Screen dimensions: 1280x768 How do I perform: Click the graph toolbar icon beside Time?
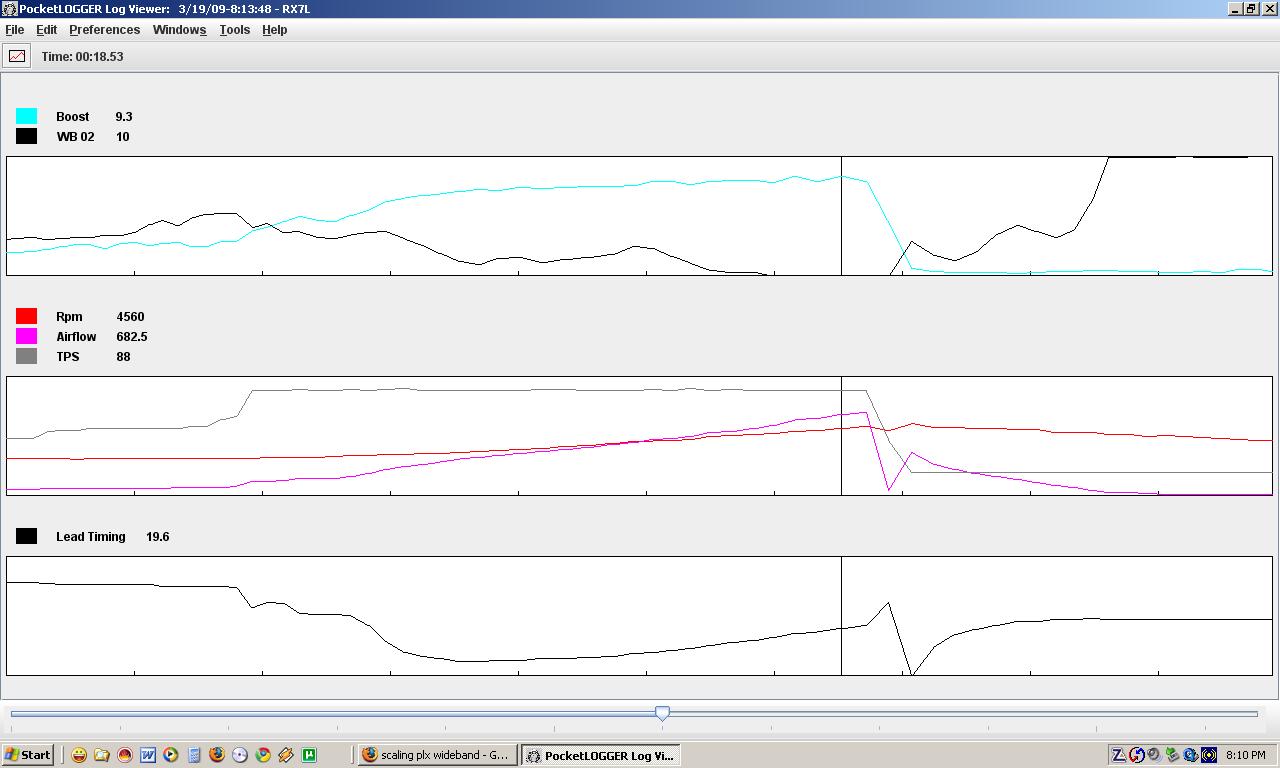click(x=17, y=56)
